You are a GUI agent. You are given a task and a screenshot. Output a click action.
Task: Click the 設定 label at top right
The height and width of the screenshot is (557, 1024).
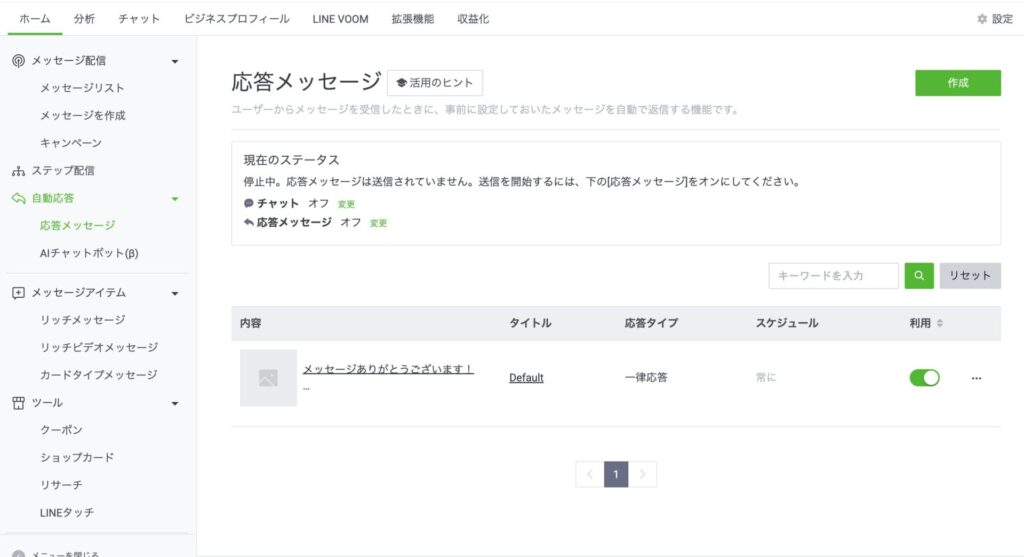tap(1002, 19)
